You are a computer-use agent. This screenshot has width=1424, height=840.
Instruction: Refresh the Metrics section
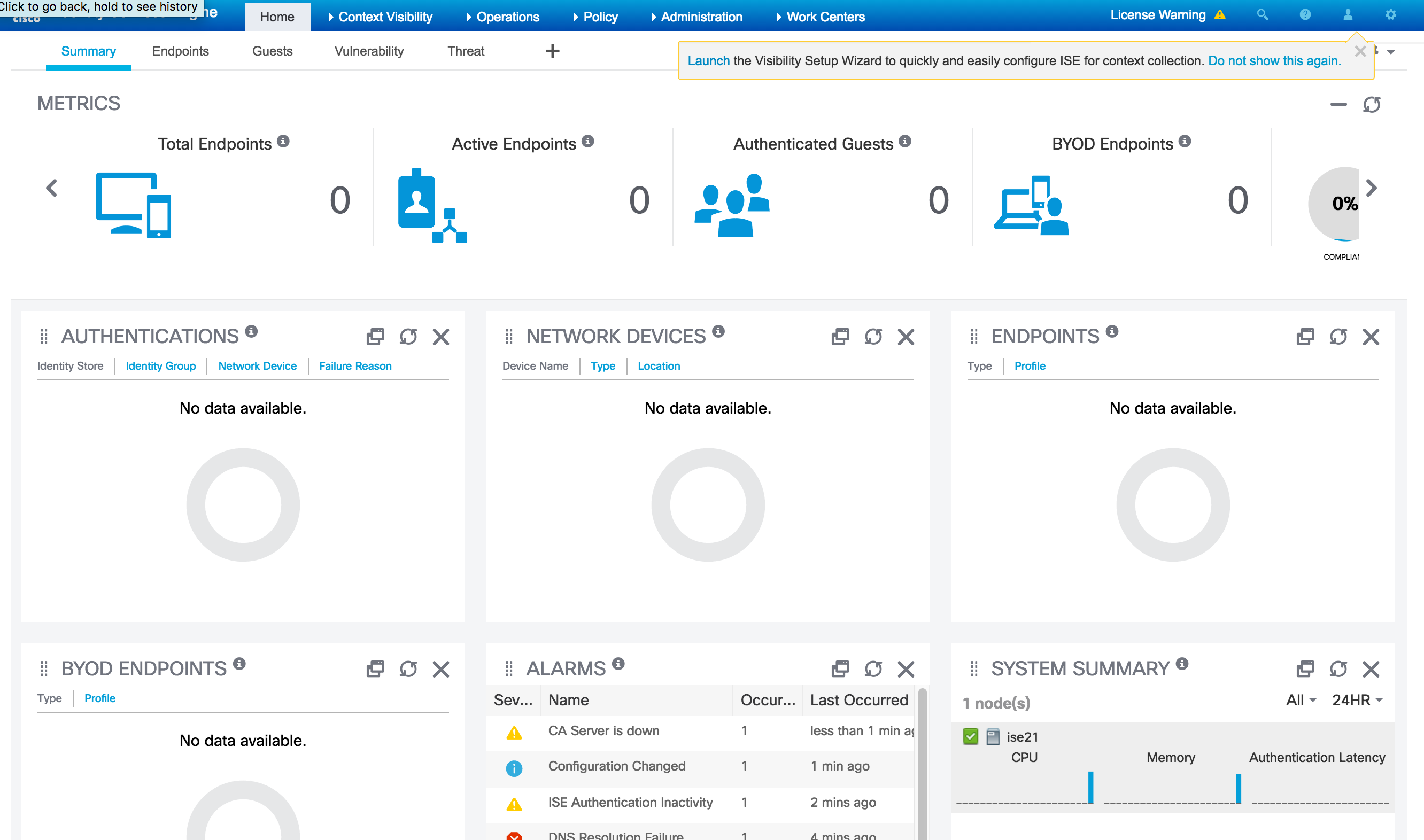coord(1371,105)
